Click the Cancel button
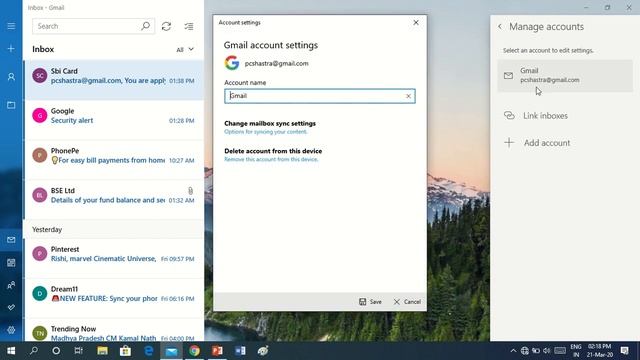 click(407, 302)
